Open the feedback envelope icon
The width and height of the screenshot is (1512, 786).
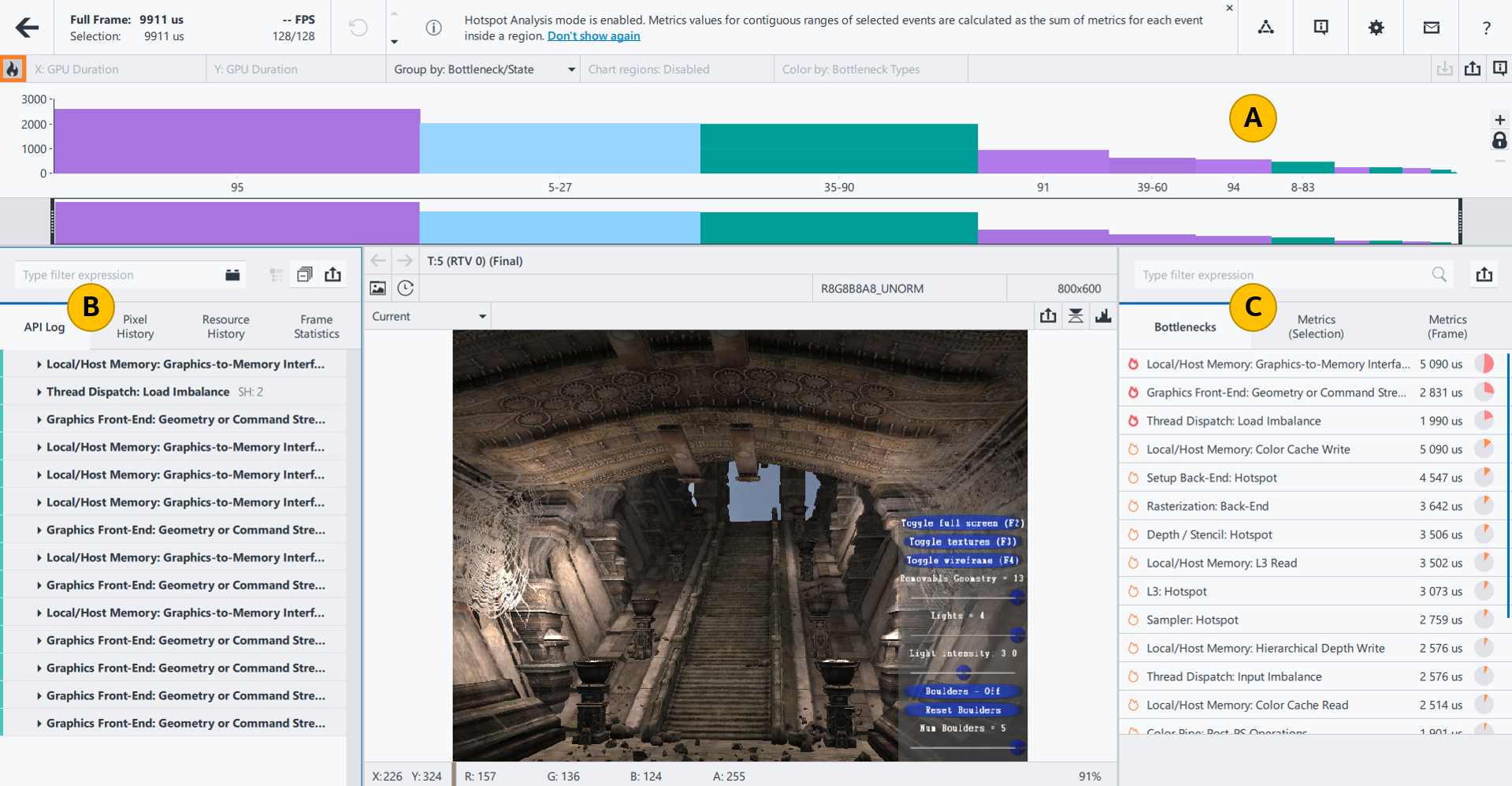click(1431, 28)
